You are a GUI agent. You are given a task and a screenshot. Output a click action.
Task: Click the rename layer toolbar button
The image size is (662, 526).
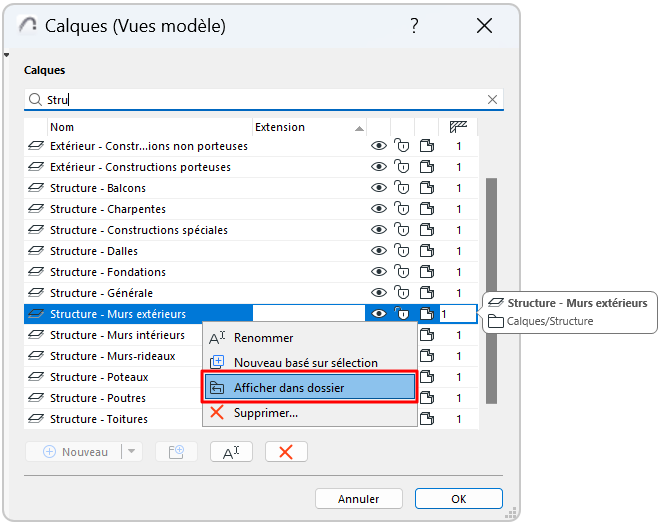(231, 452)
